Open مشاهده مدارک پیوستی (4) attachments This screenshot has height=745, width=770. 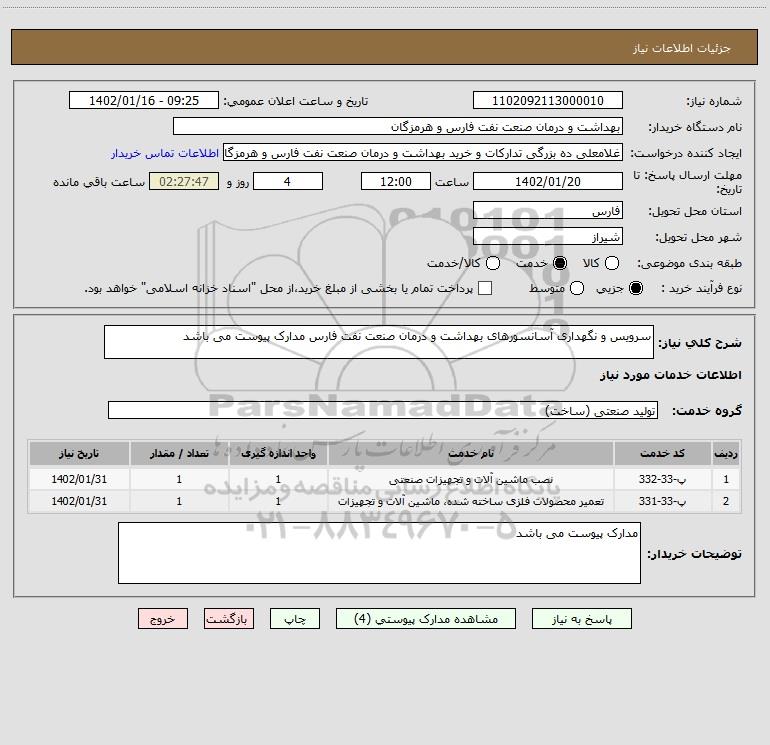tap(426, 619)
